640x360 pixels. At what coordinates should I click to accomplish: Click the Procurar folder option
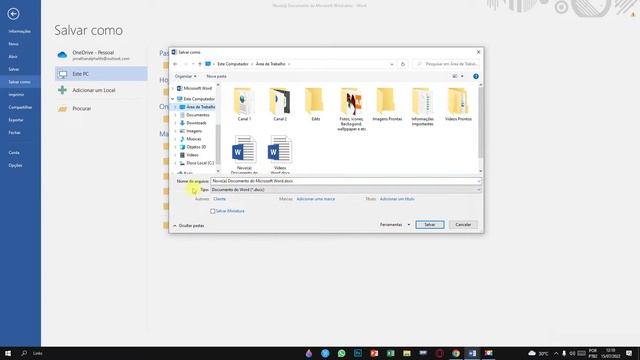click(101, 109)
